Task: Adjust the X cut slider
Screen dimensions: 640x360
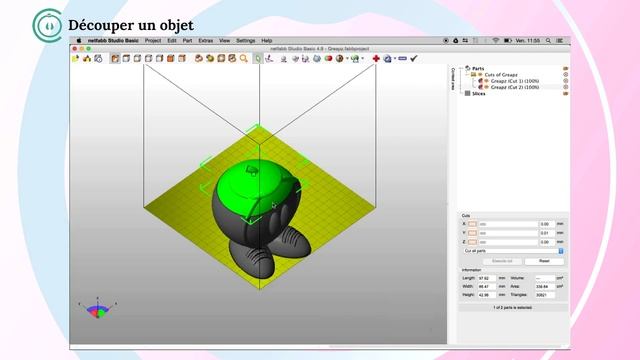Action: point(508,224)
